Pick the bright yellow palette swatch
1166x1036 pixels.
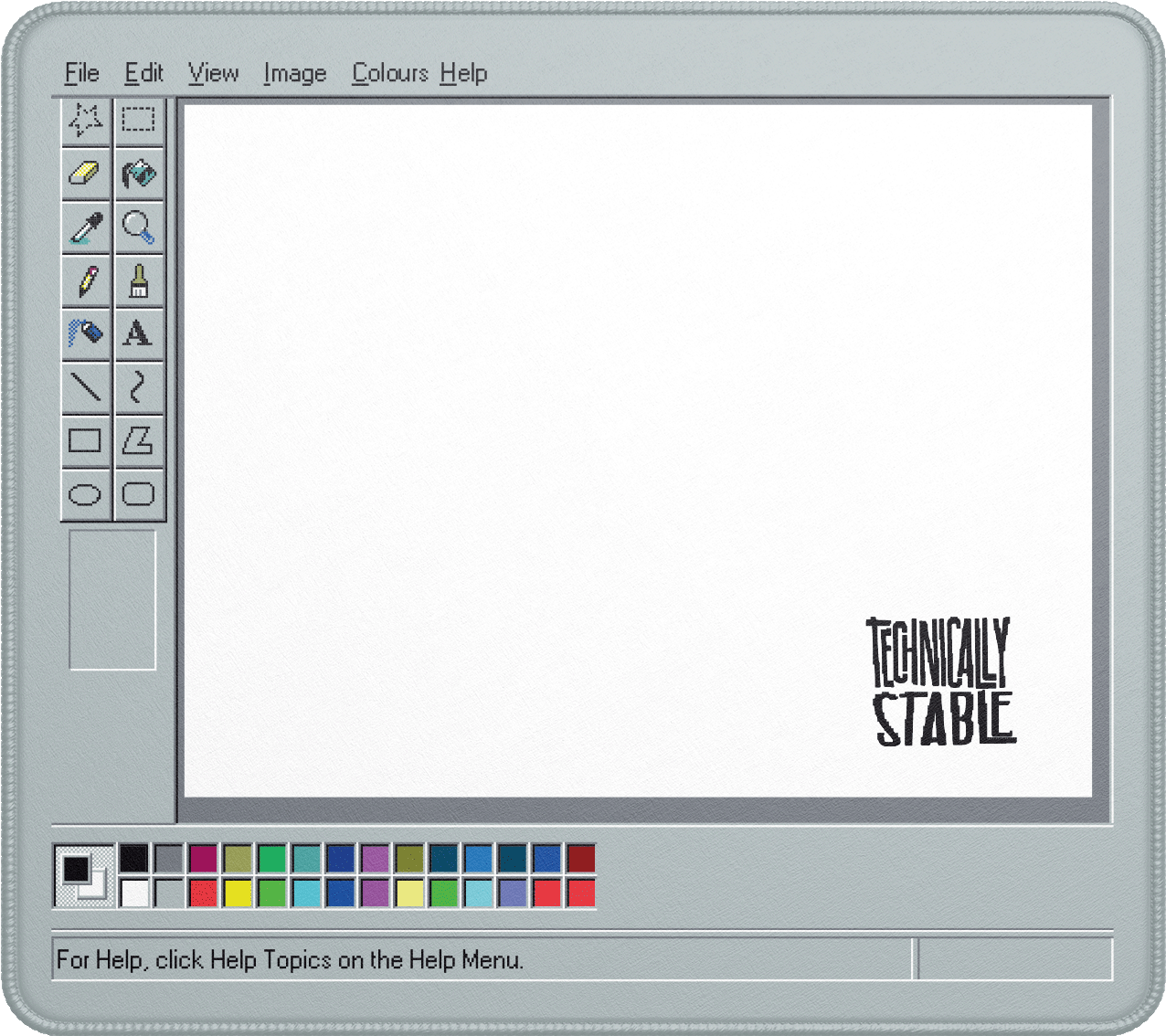click(x=238, y=893)
